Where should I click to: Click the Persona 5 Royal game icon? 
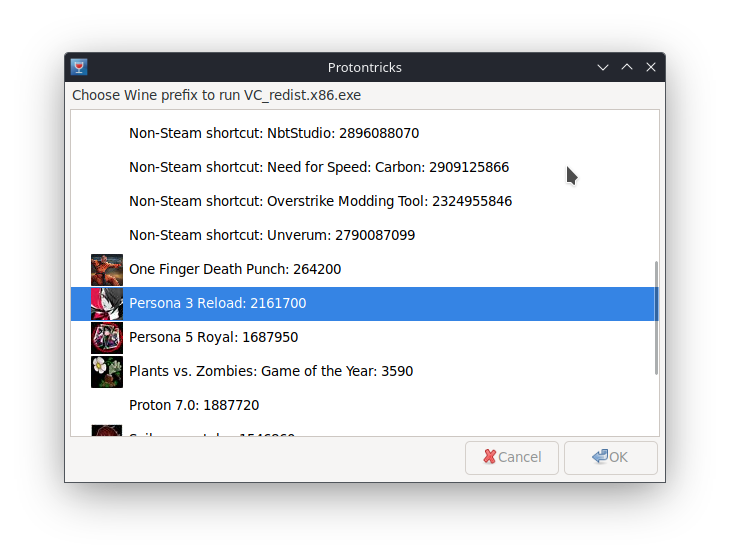(x=107, y=337)
